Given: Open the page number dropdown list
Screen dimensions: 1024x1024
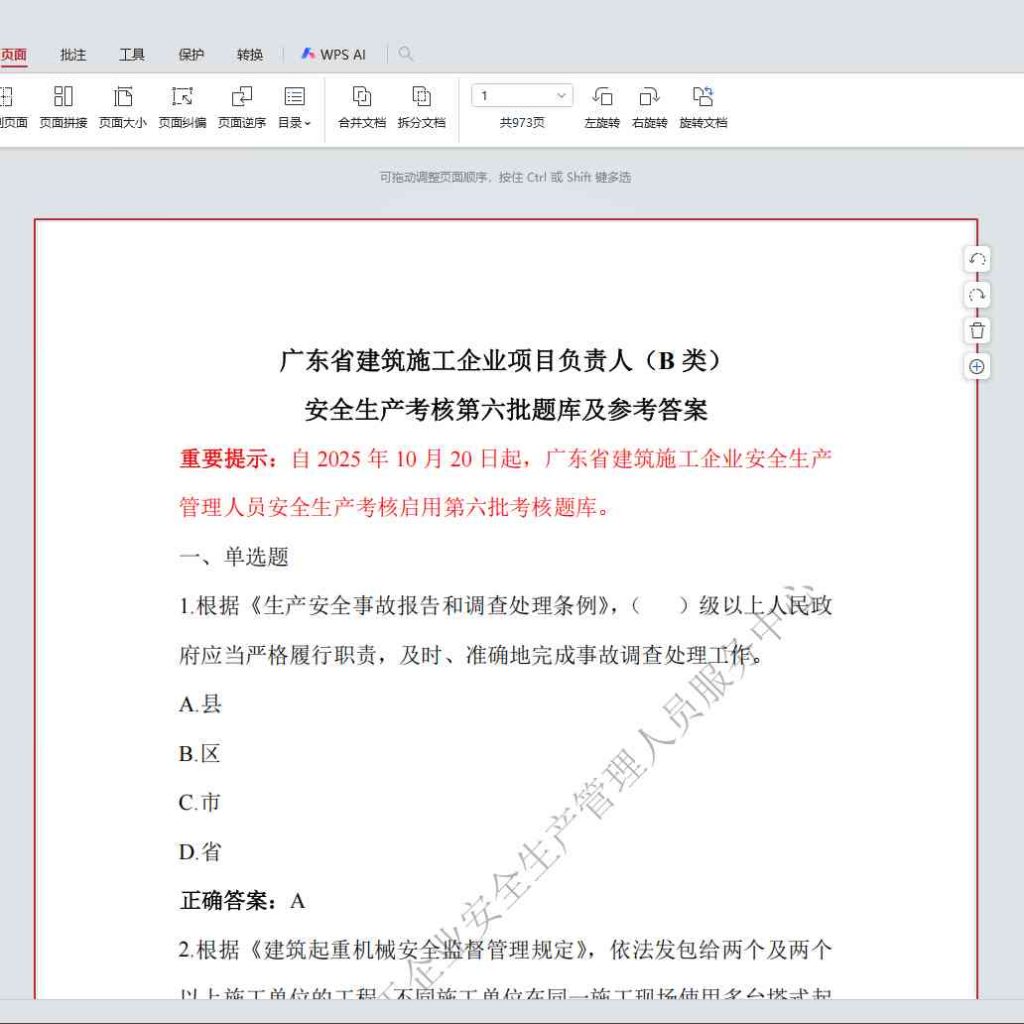Looking at the screenshot, I should click(561, 95).
